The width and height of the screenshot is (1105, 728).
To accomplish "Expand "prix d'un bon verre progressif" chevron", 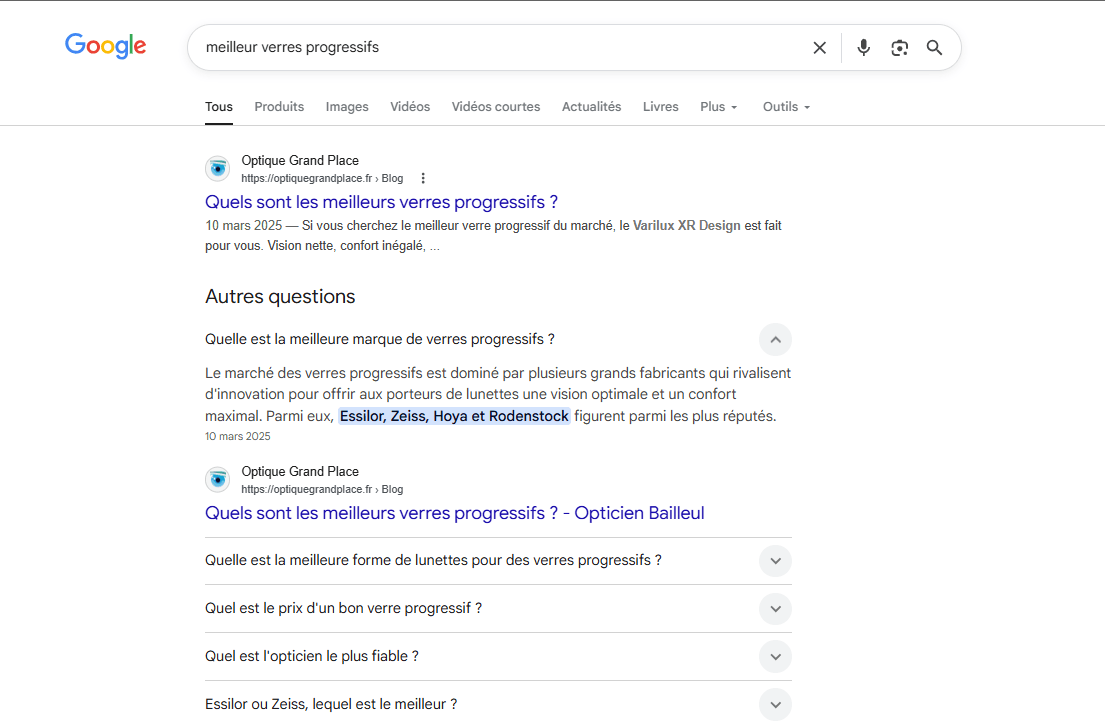I will [775, 609].
